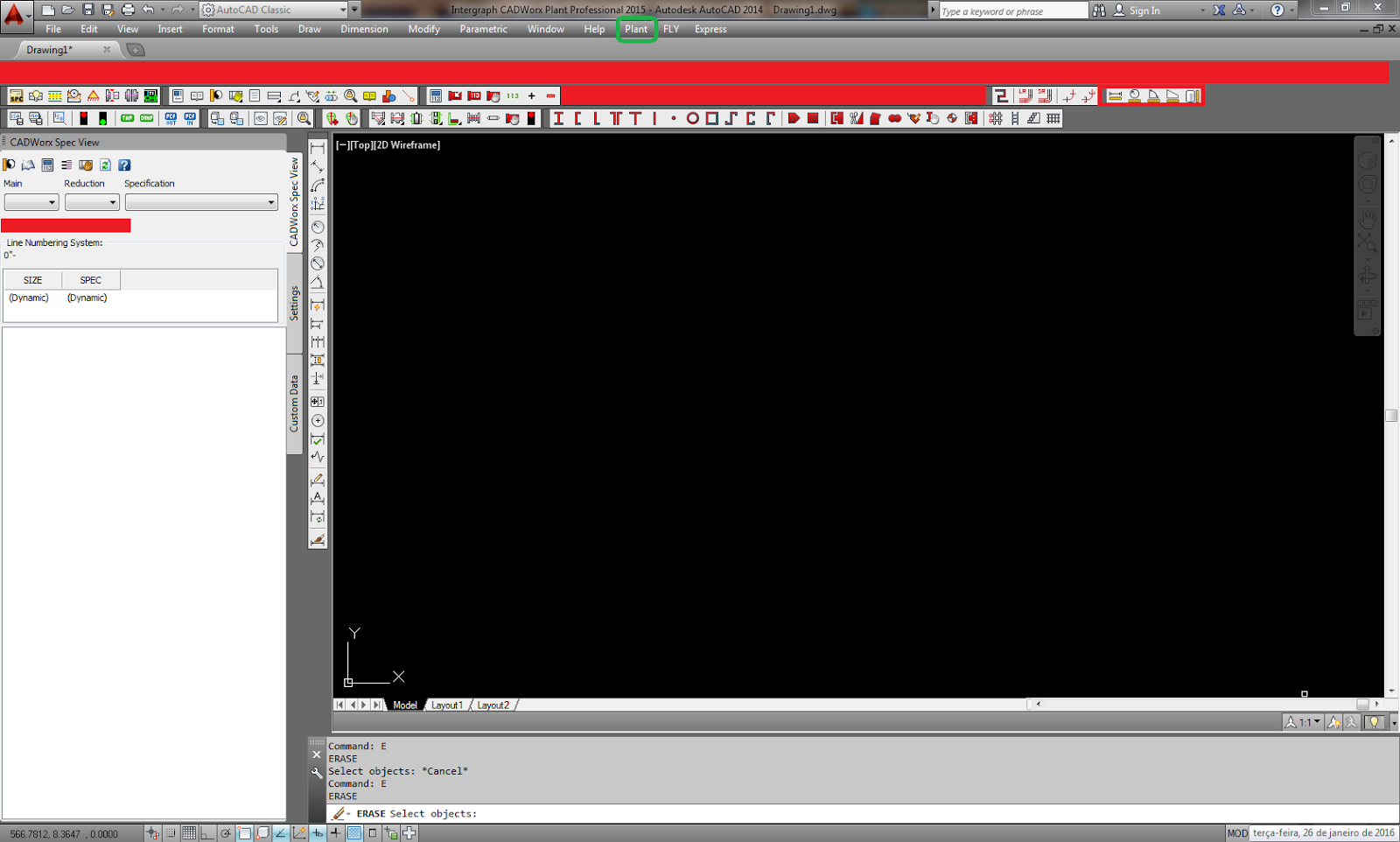Click the SIZE column header
Image resolution: width=1400 pixels, height=842 pixels.
coord(32,280)
